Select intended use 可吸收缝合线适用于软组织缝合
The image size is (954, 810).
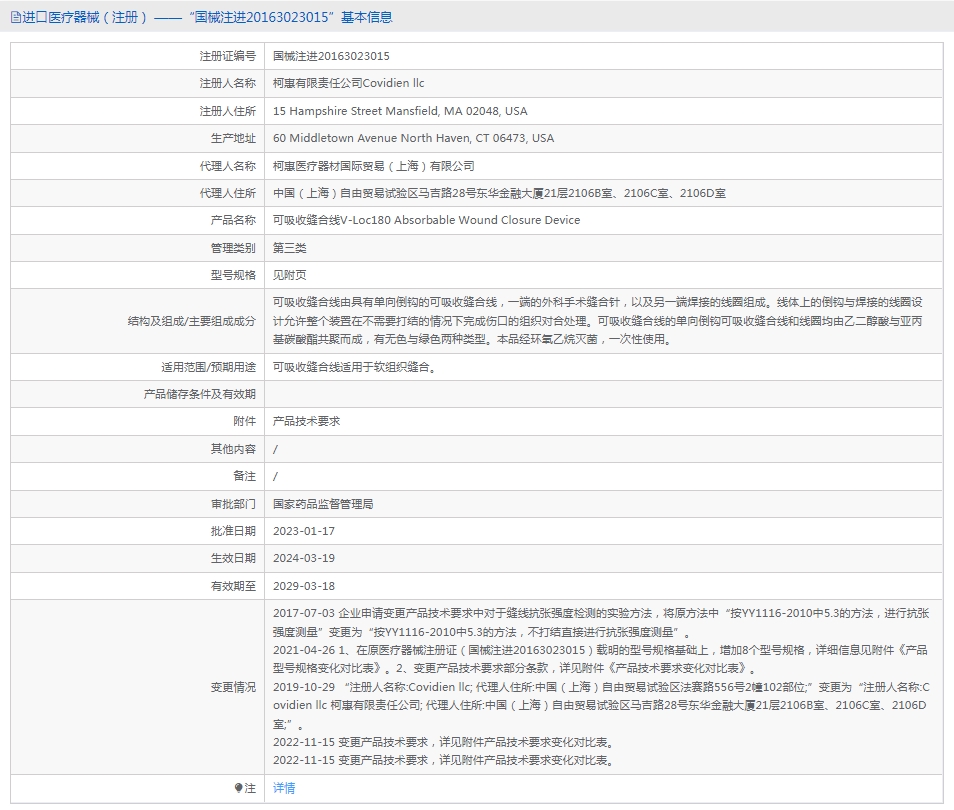(355, 367)
